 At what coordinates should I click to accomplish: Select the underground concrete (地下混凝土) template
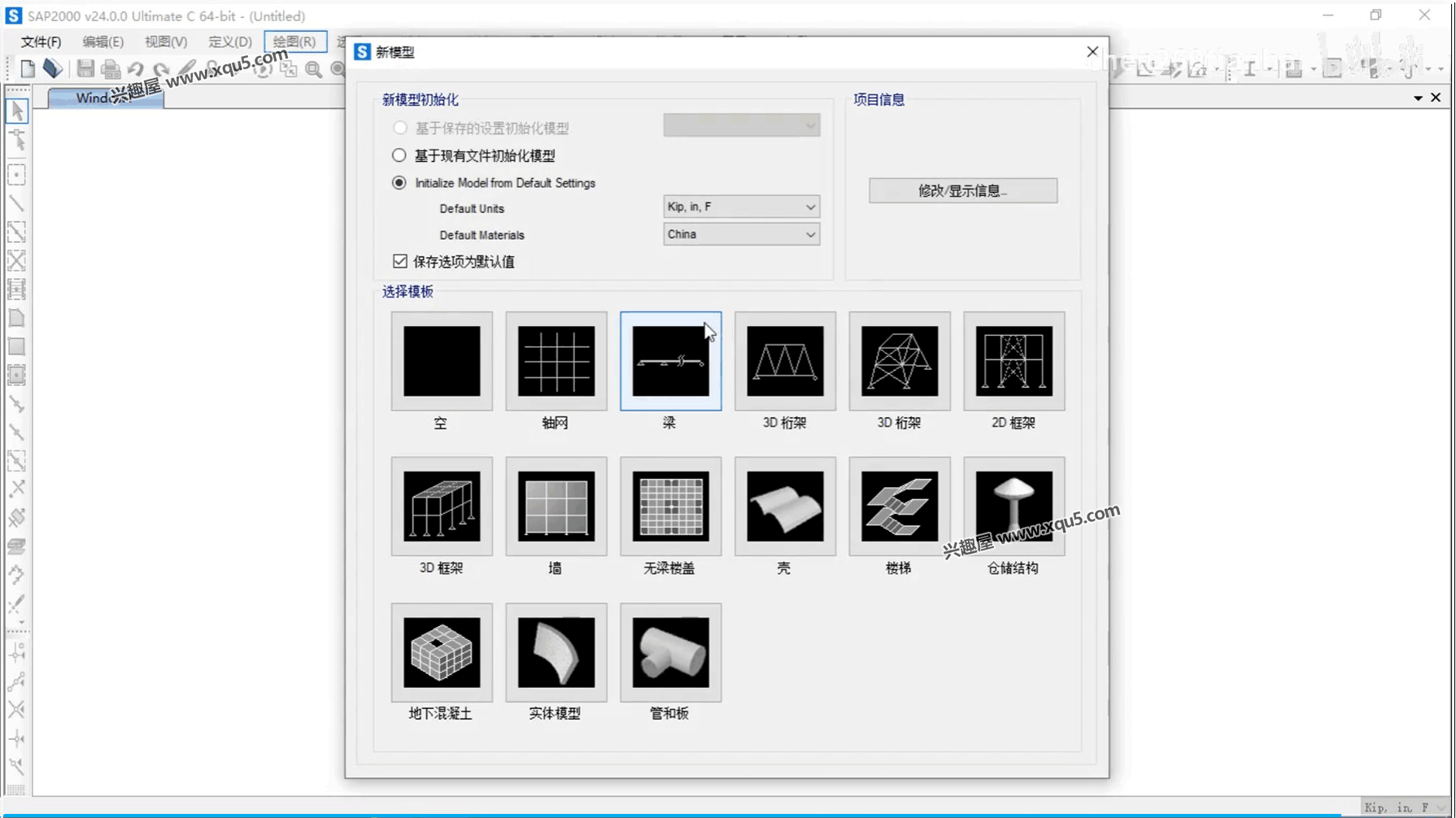[442, 652]
